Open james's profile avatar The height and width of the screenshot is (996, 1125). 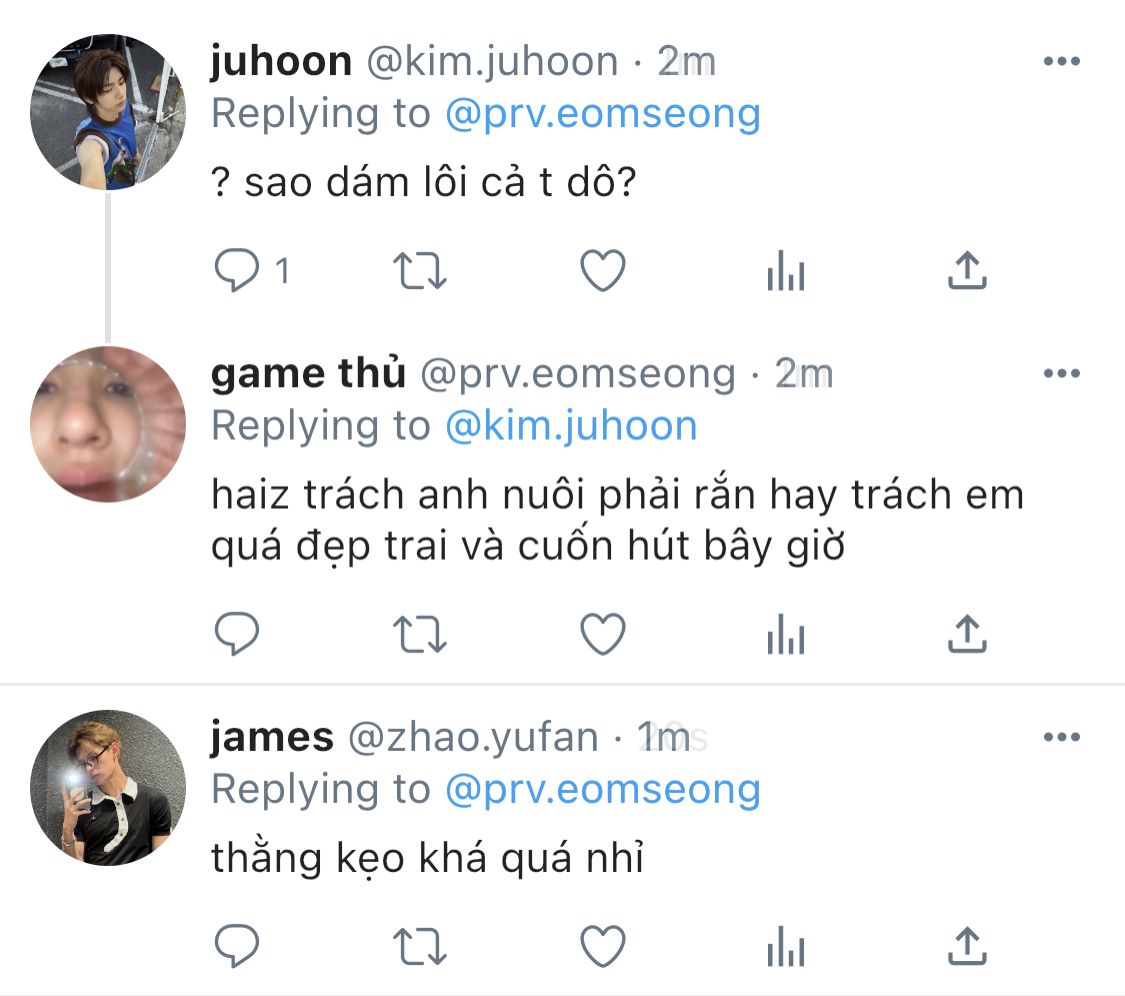coord(108,788)
